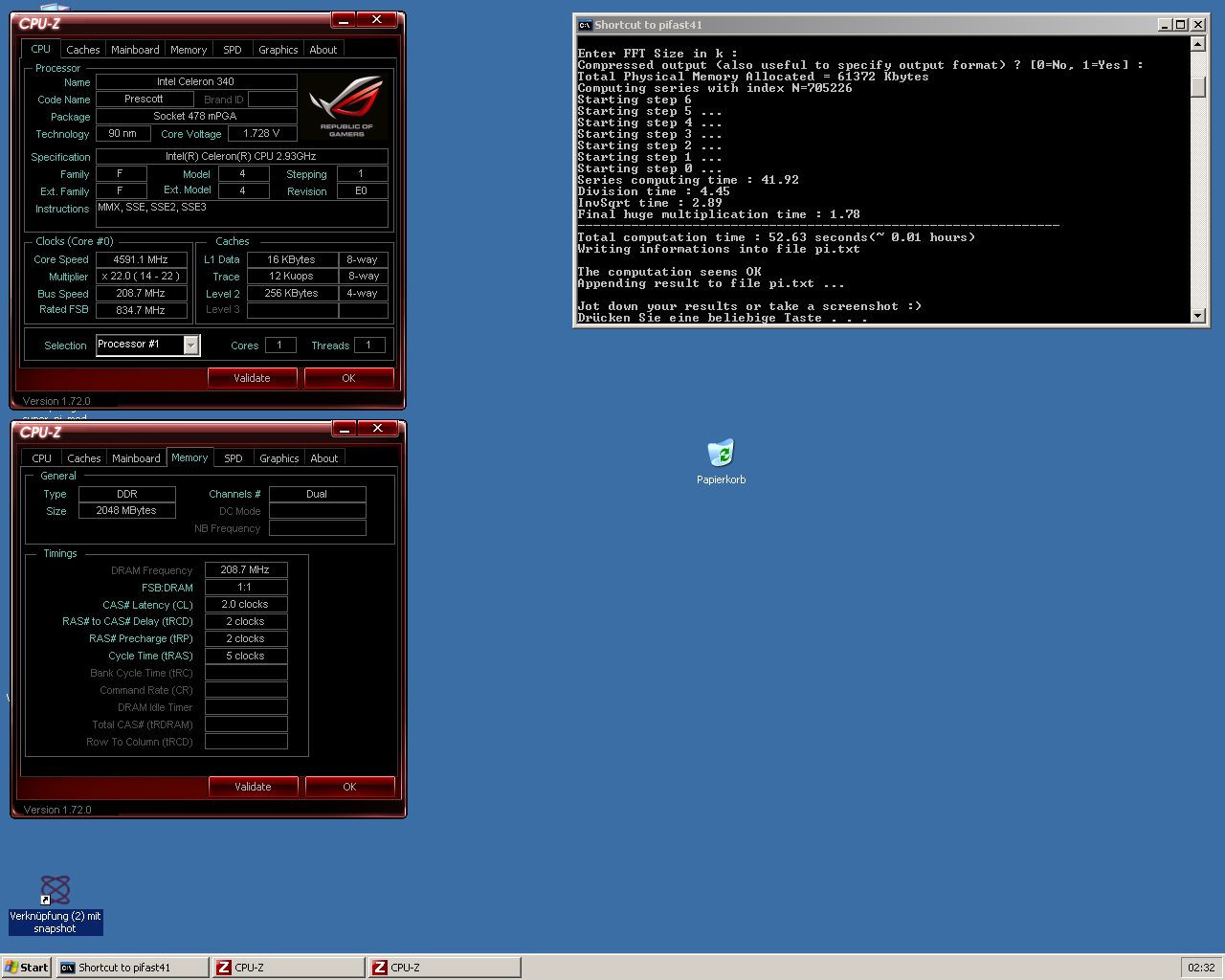Click the Bus Speed value 208.7 MHz
Image resolution: width=1225 pixels, height=980 pixels.
pyautogui.click(x=141, y=294)
